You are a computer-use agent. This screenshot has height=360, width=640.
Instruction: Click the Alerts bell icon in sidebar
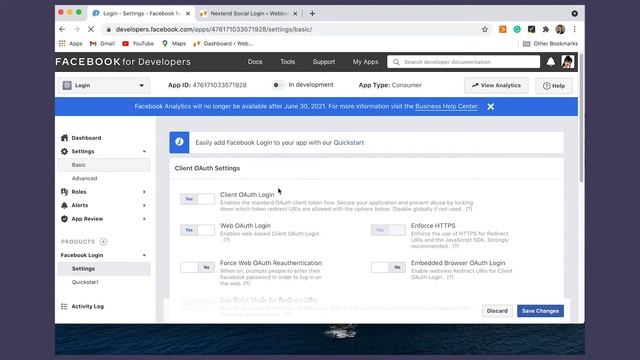tap(64, 205)
